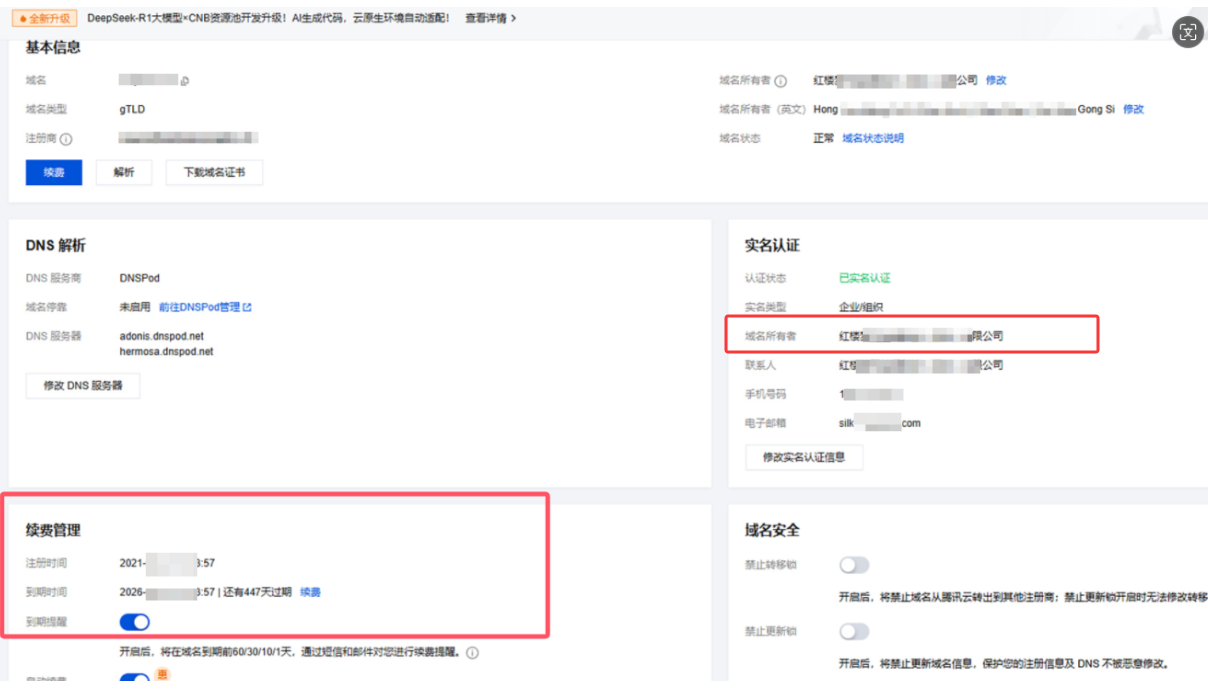Click the 续费 link beside the expiry date
This screenshot has height=689, width=1208.
click(x=310, y=592)
